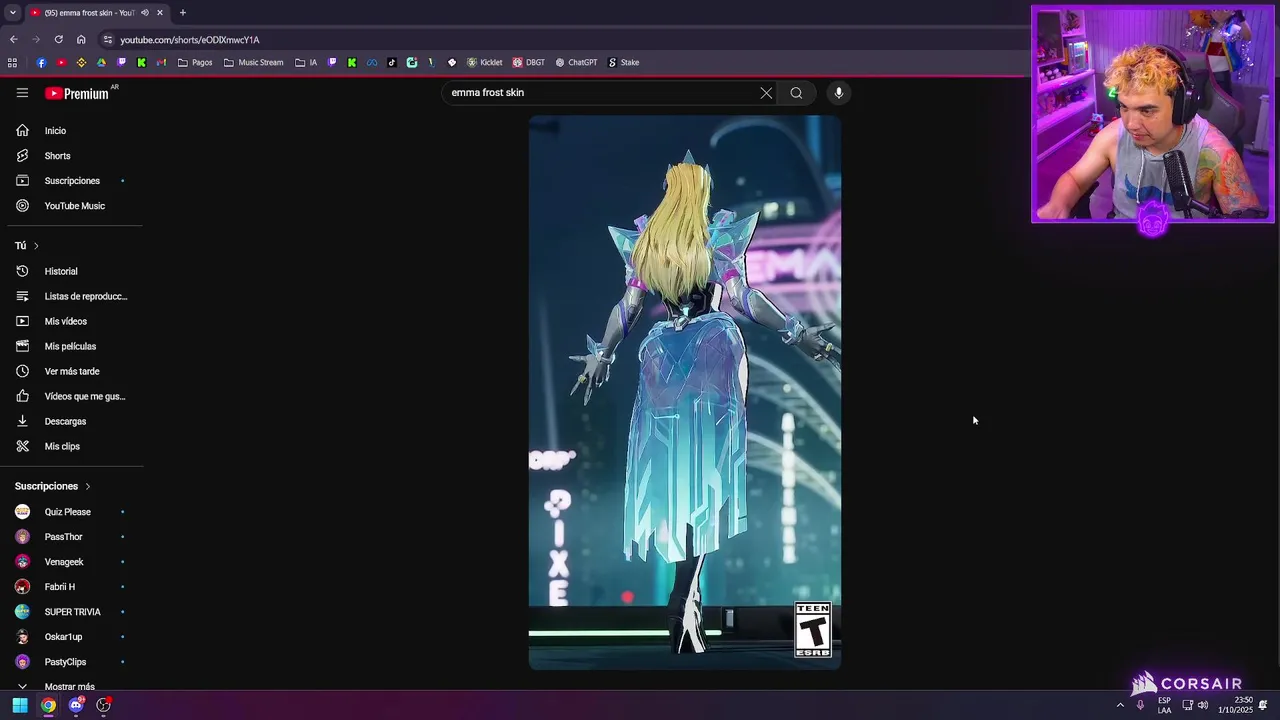The height and width of the screenshot is (720, 1280).
Task: Open the IA bookmarks folder
Action: [306, 62]
